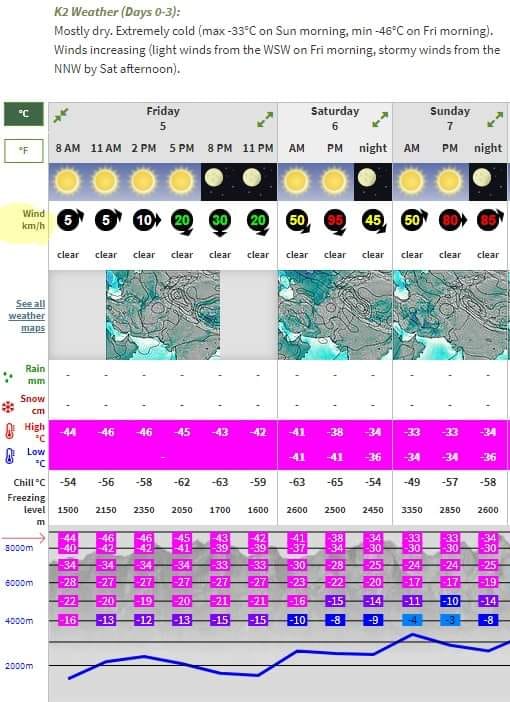Expand Friday using right green arrows icon
The image size is (510, 702).
coord(265,120)
